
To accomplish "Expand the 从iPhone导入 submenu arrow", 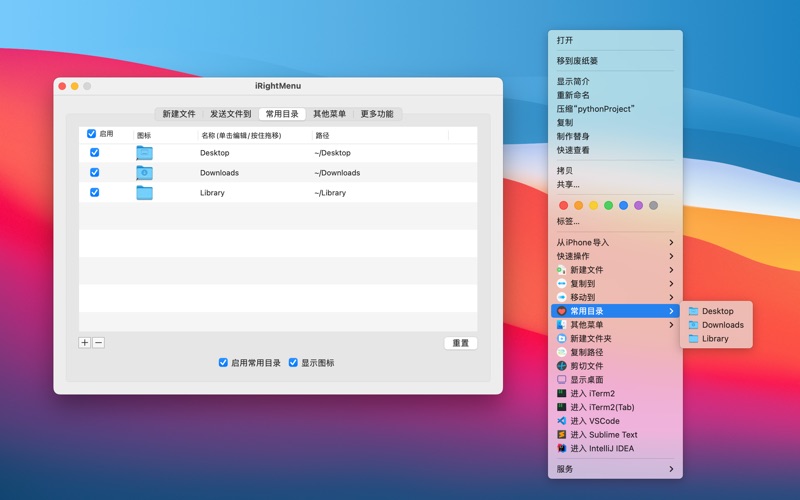I will pyautogui.click(x=671, y=242).
